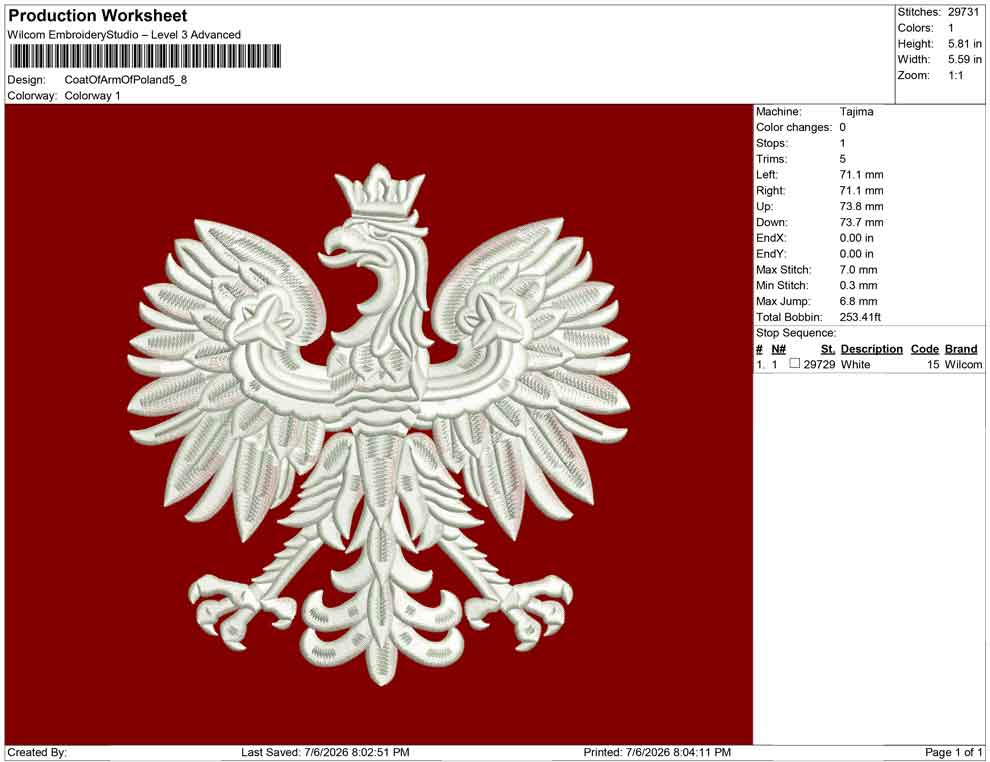Click Total Bobbin value '253.41ft'
Screen dimensions: 990x762
pos(860,317)
